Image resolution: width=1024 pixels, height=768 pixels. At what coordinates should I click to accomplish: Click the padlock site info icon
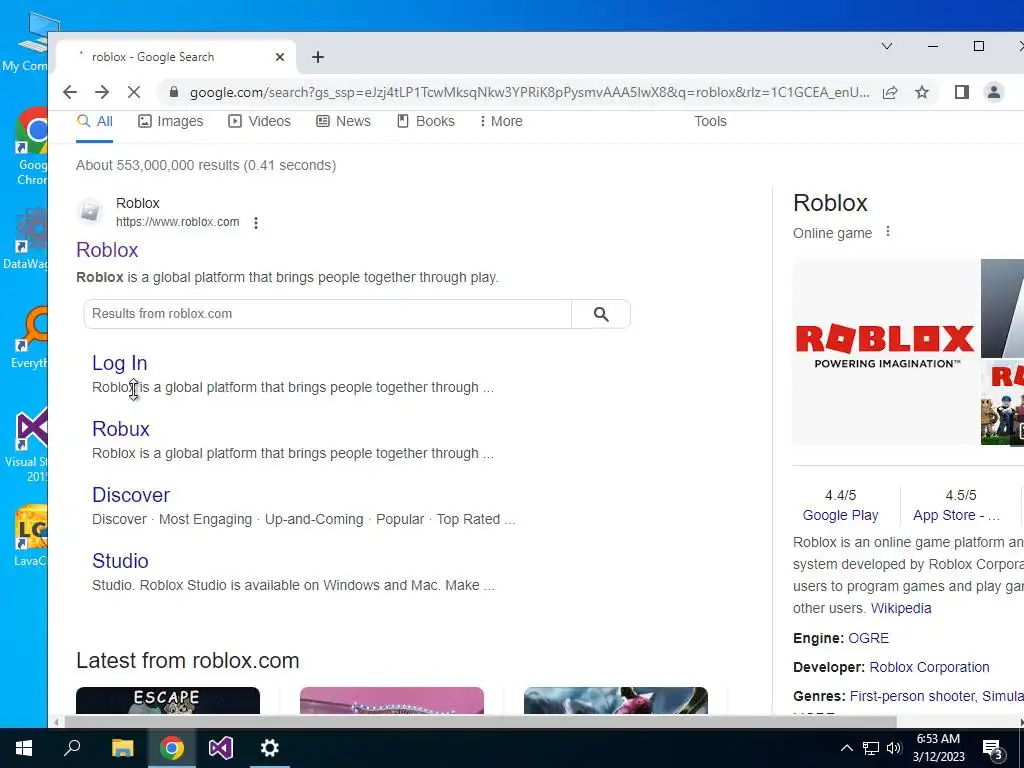click(x=174, y=92)
